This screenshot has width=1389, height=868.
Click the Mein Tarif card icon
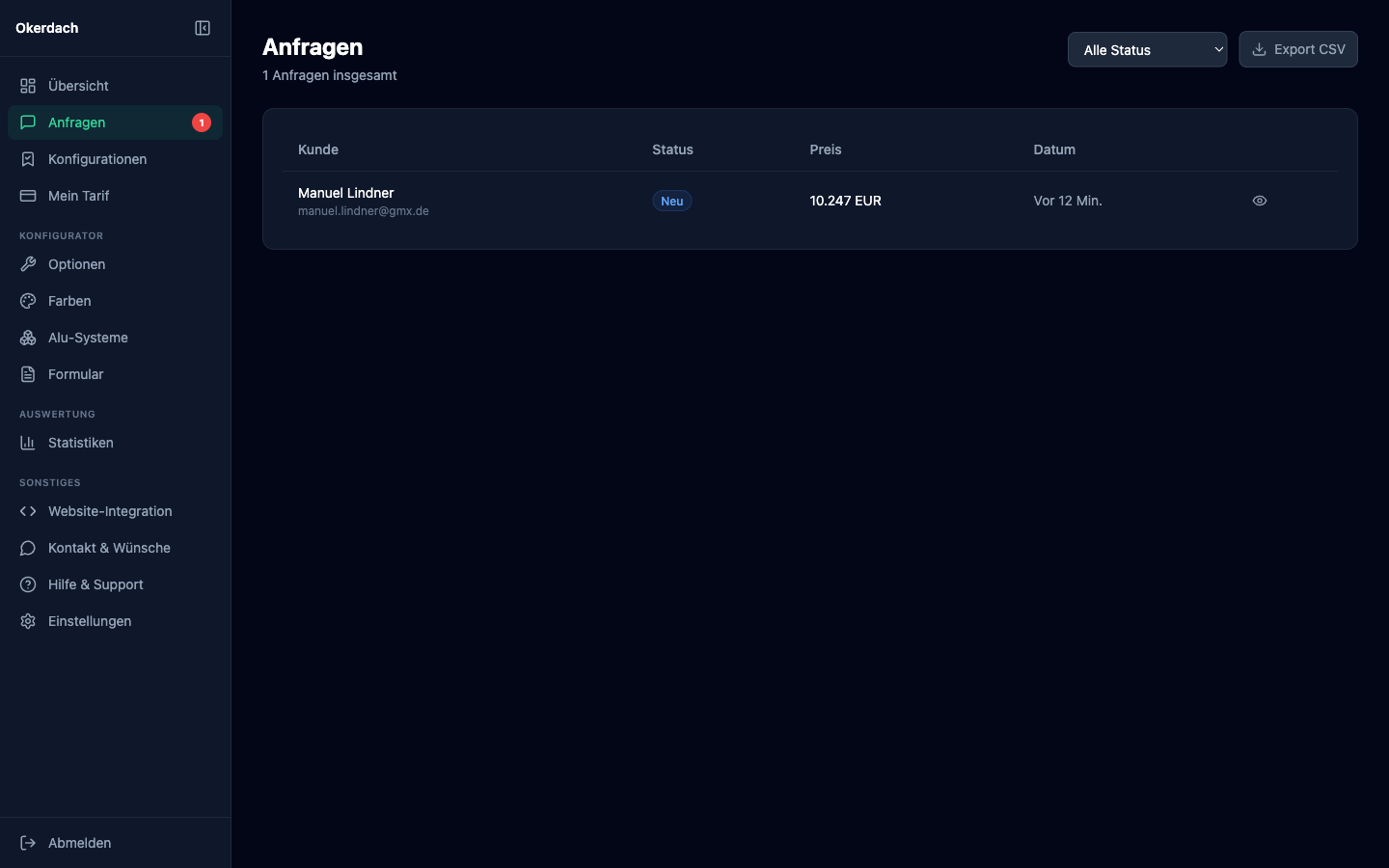(x=27, y=196)
